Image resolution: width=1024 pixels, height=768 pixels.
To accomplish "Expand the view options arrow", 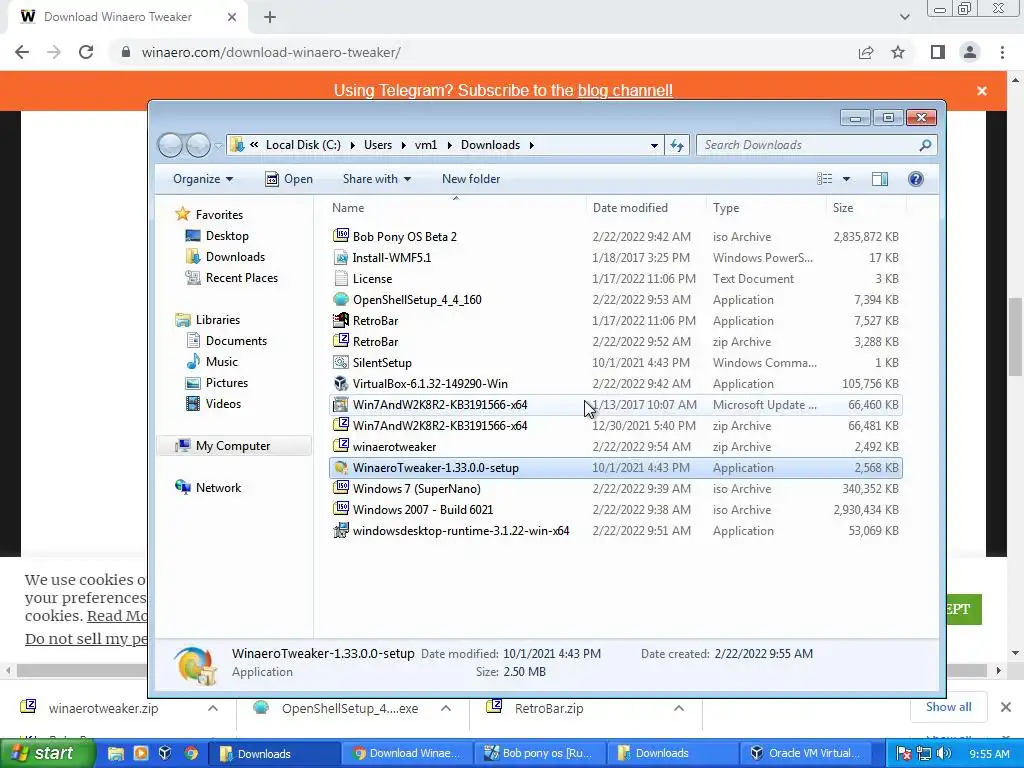I will tap(846, 179).
